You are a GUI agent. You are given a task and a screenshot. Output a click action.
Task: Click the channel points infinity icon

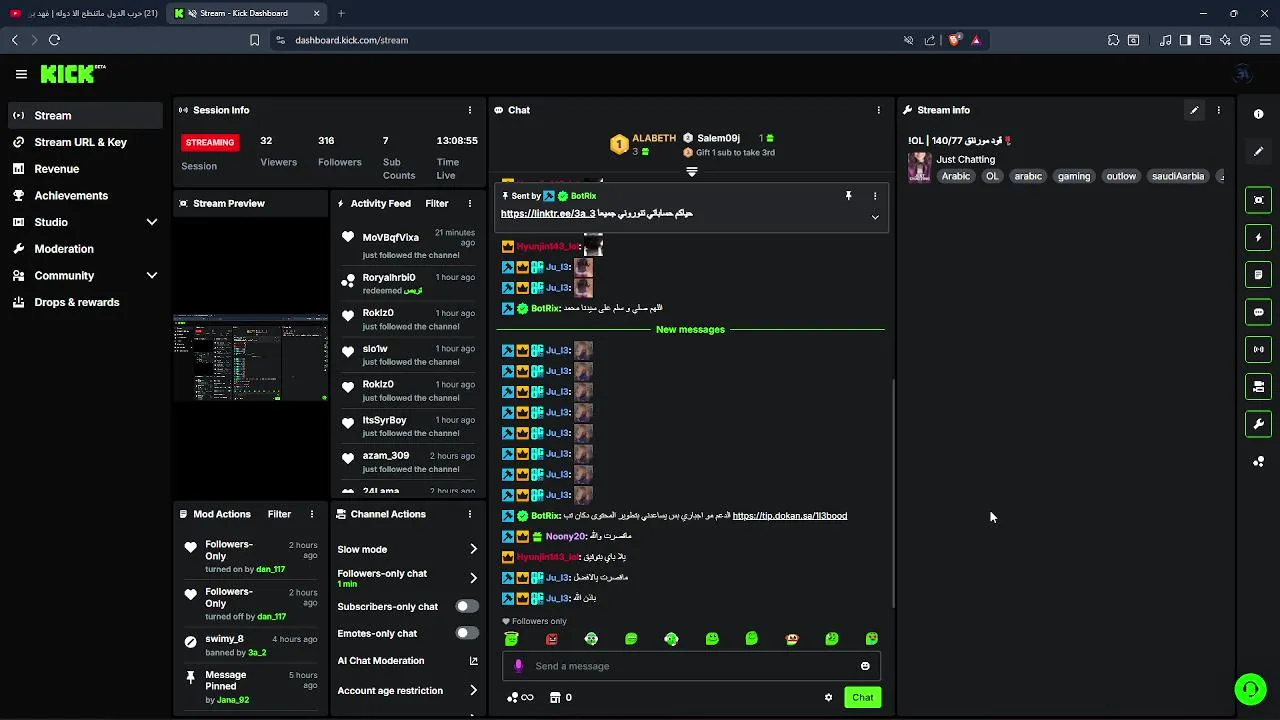point(521,698)
